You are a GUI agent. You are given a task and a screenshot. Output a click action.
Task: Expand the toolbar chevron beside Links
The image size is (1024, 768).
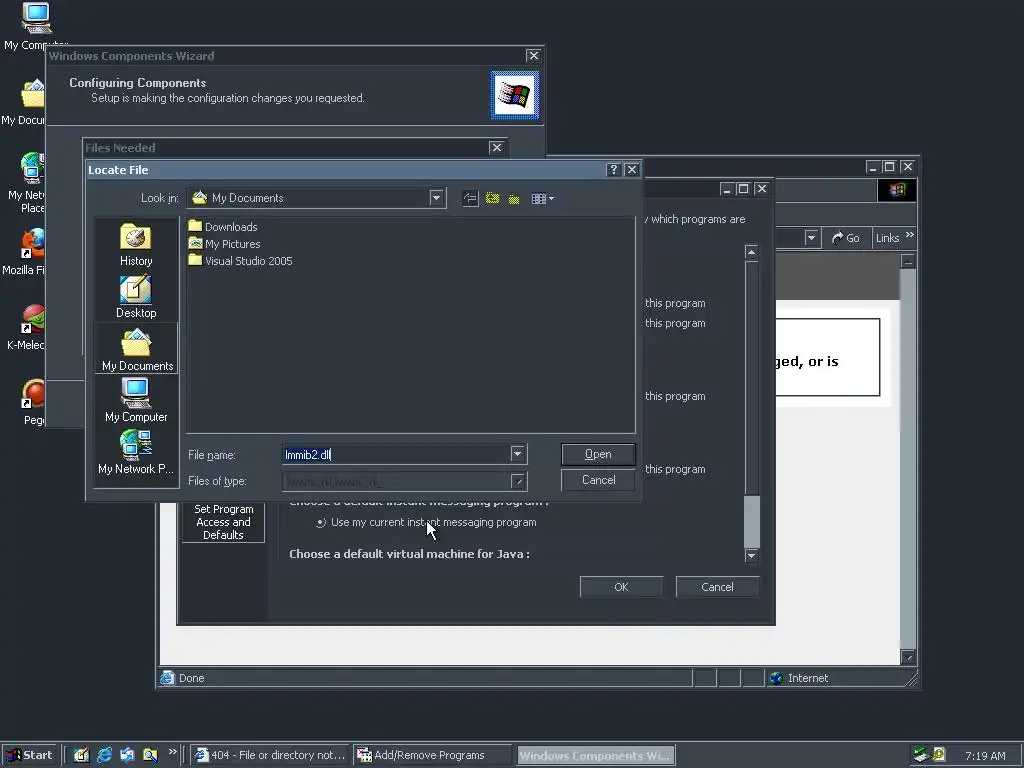(910, 235)
